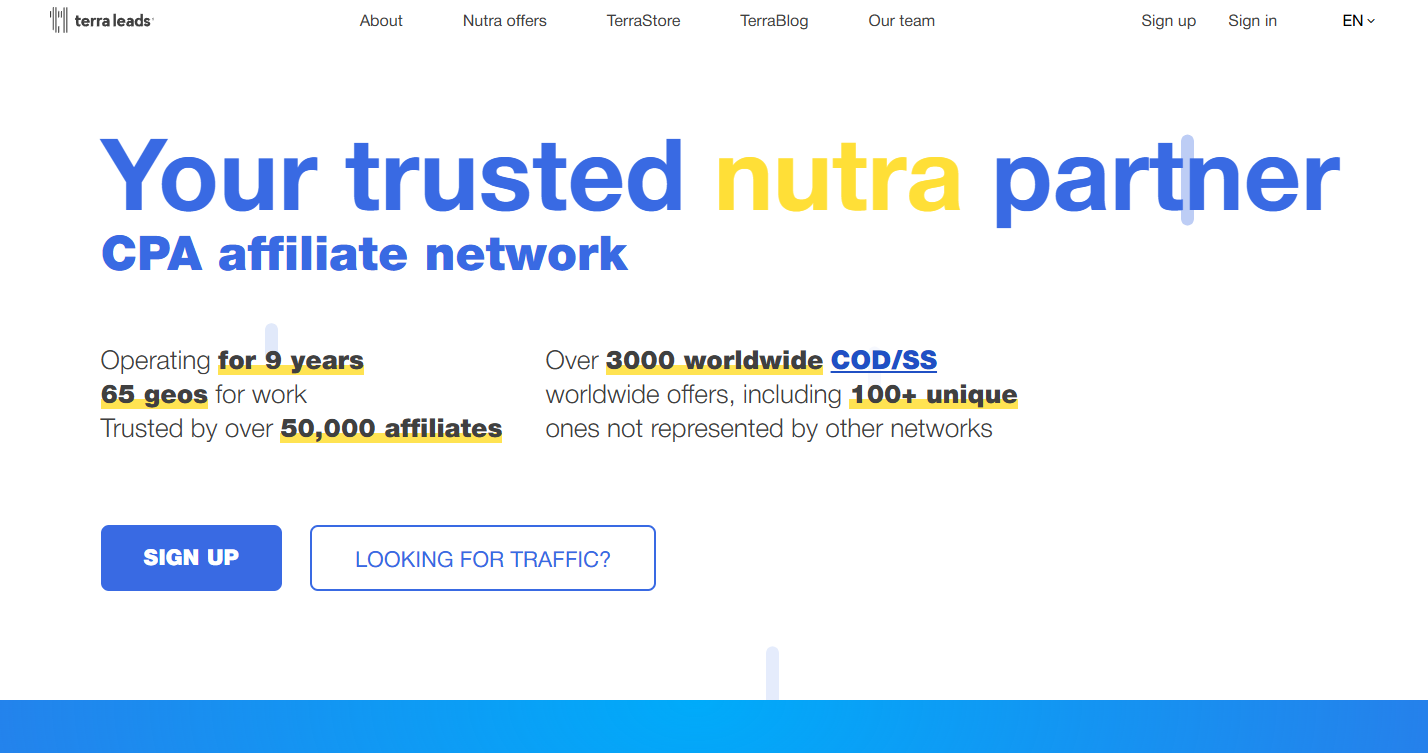This screenshot has width=1428, height=753.
Task: Click the LOOKING FOR TRAFFIC? button
Action: click(482, 558)
